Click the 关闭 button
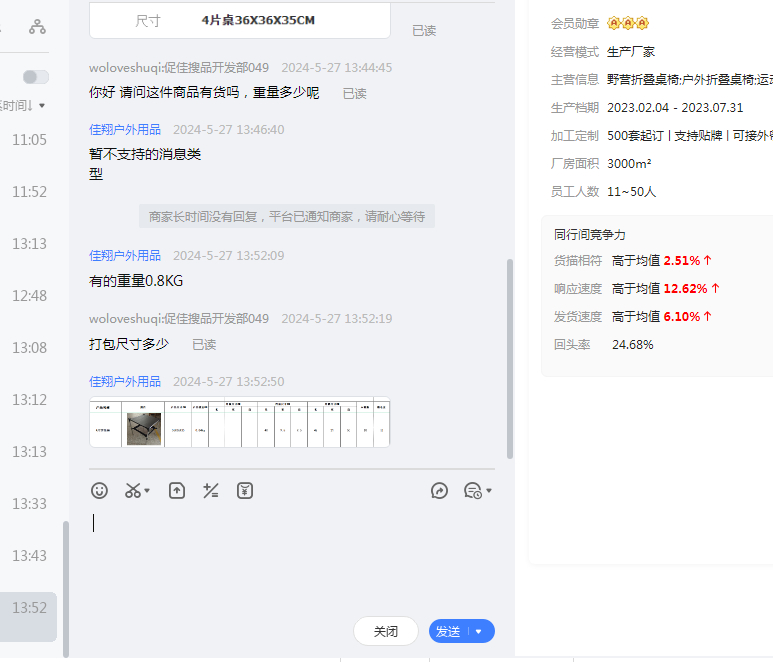 pyautogui.click(x=385, y=632)
